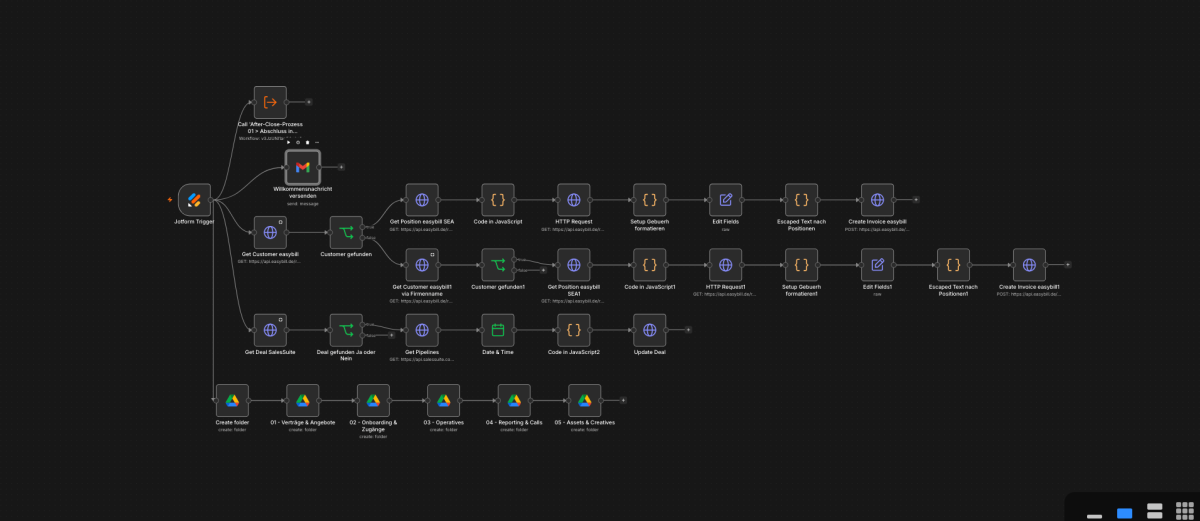Open the Create Invoice easybill1 node
This screenshot has width=1200, height=521.
click(x=1029, y=265)
